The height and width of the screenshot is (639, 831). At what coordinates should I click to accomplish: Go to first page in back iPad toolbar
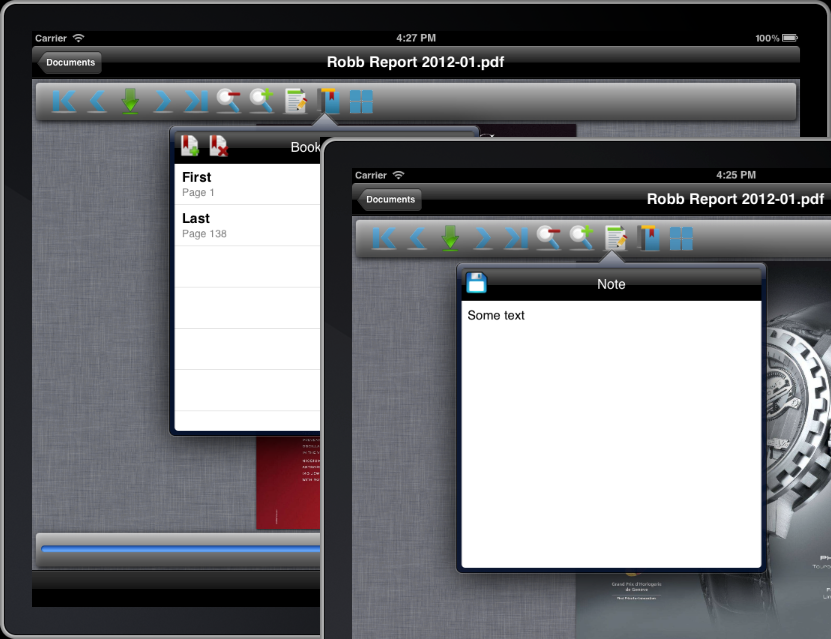click(64, 101)
